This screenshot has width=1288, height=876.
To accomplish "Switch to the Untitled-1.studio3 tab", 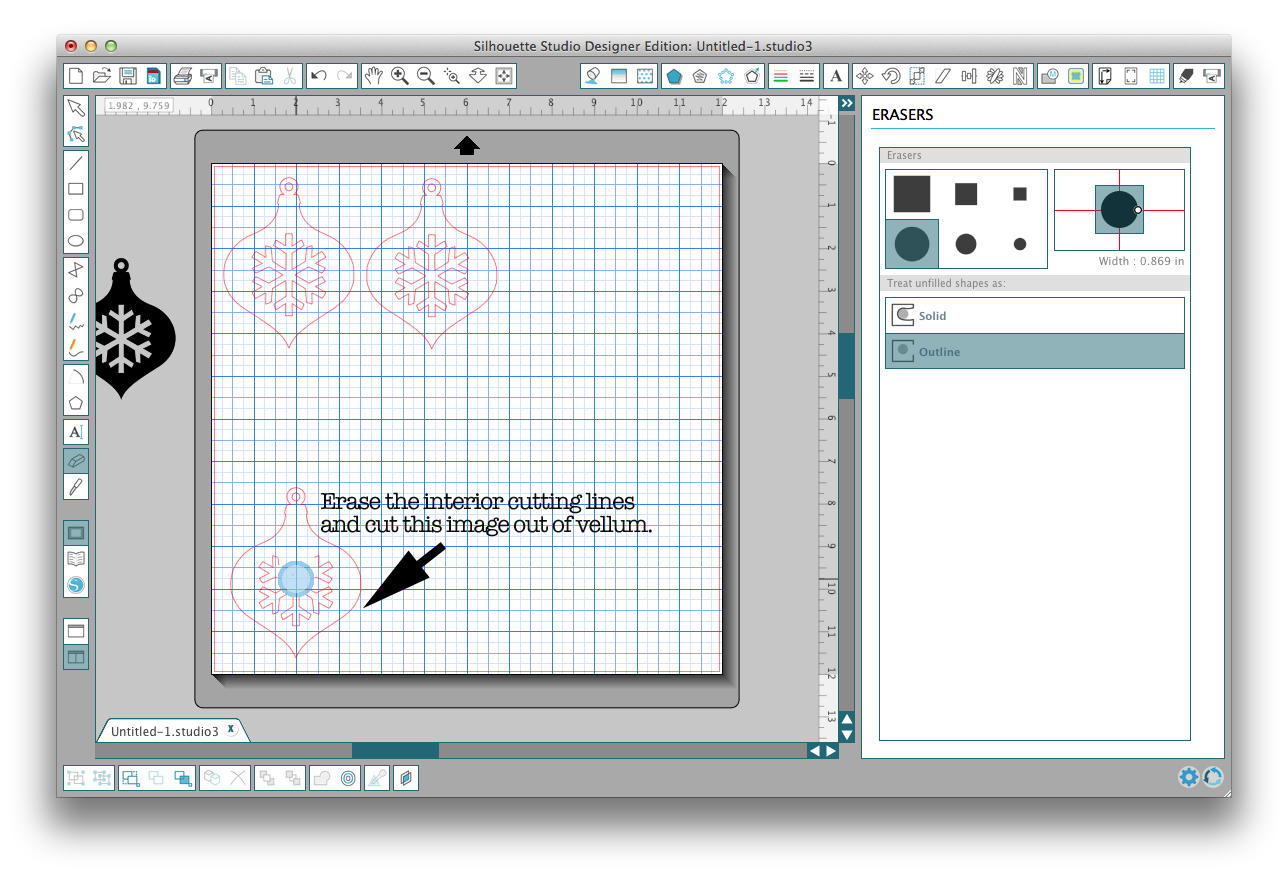I will pos(164,731).
